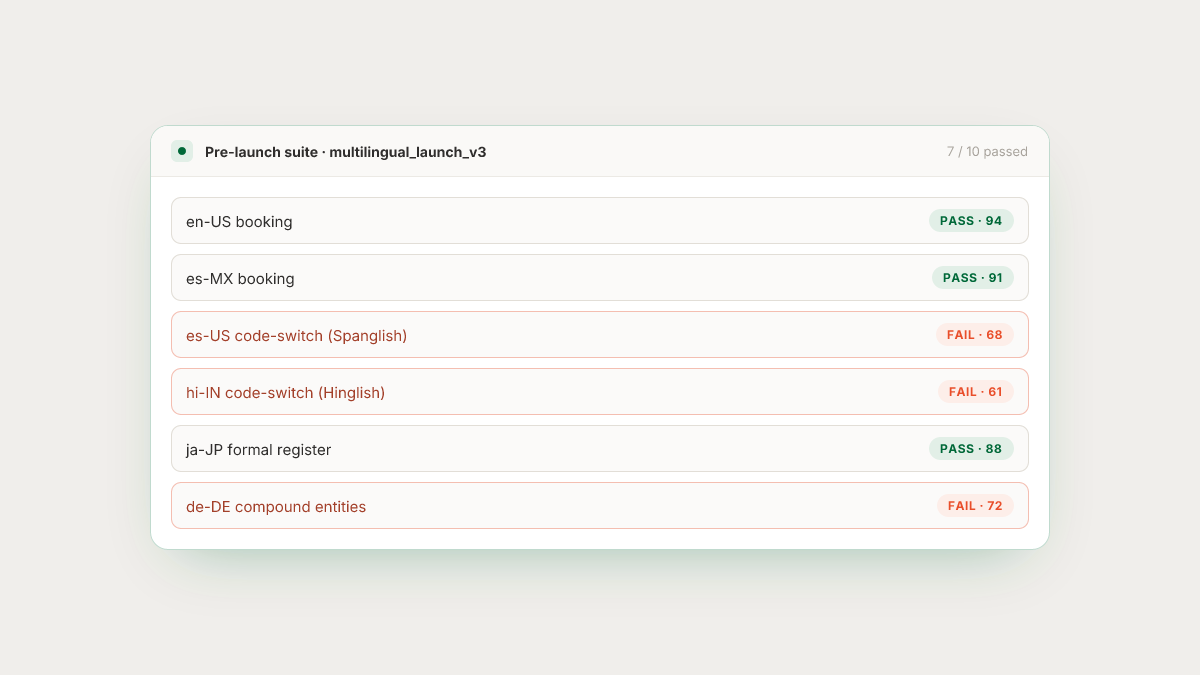Click the FAIL · 72 badge
Viewport: 1200px width, 675px height.
tap(975, 506)
